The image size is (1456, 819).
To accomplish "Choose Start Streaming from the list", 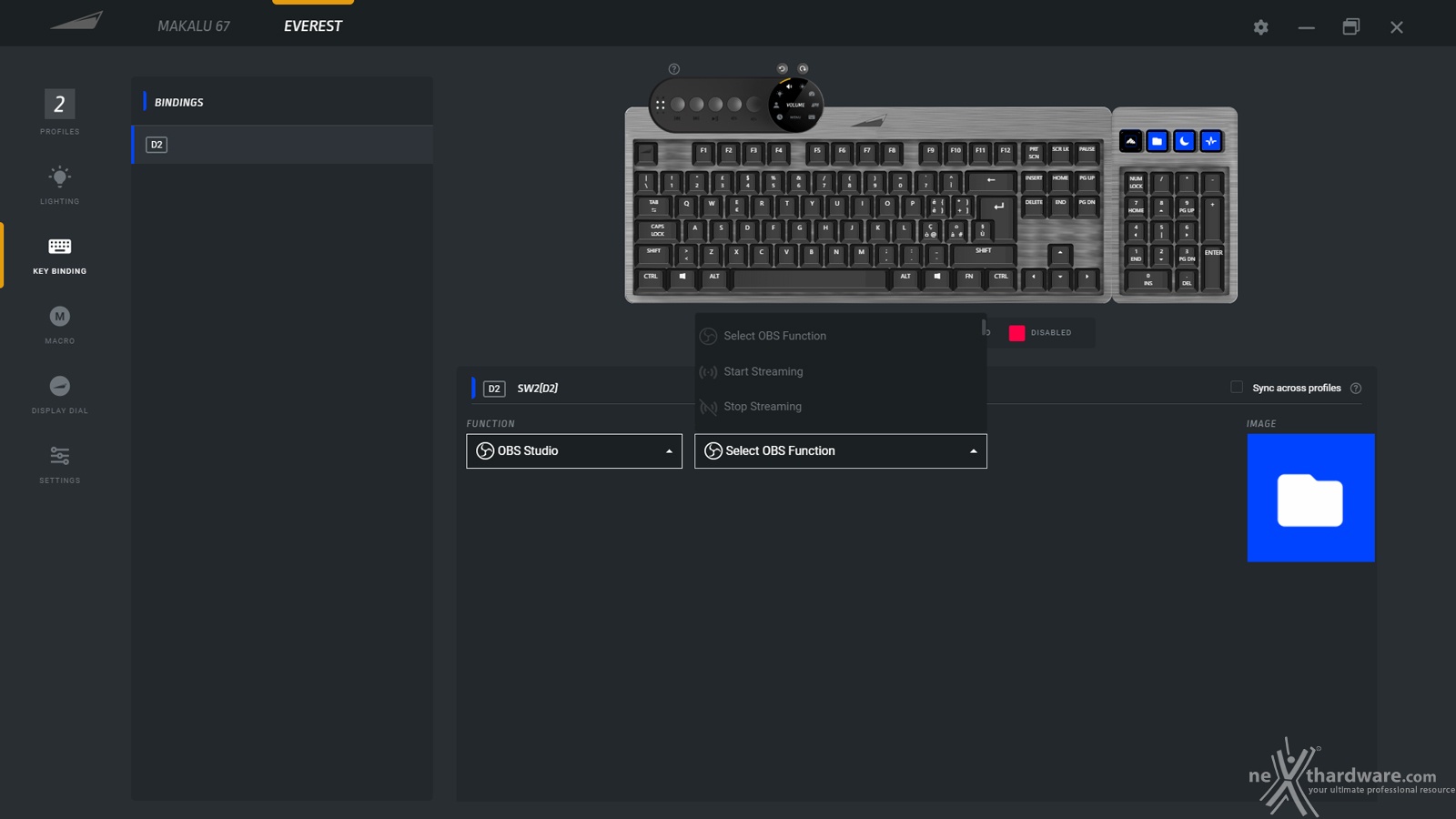I will pyautogui.click(x=839, y=371).
